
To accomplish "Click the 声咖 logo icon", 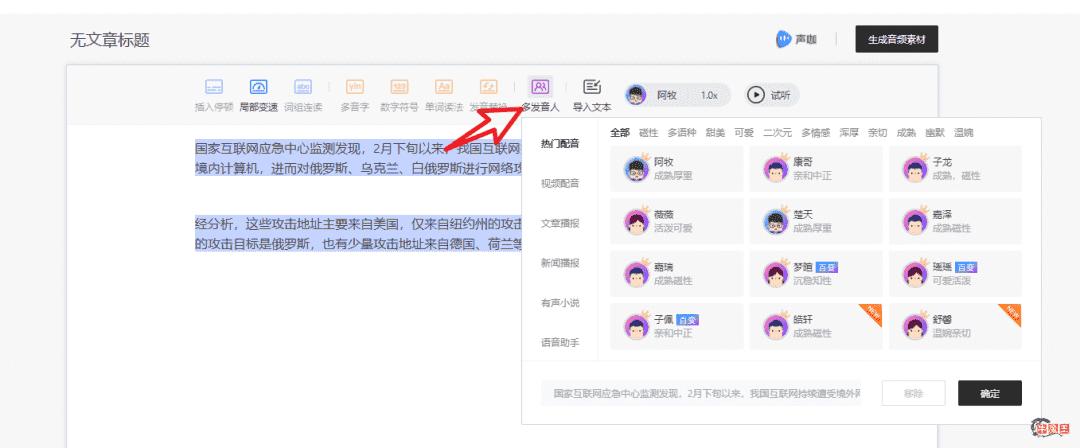I will point(783,39).
